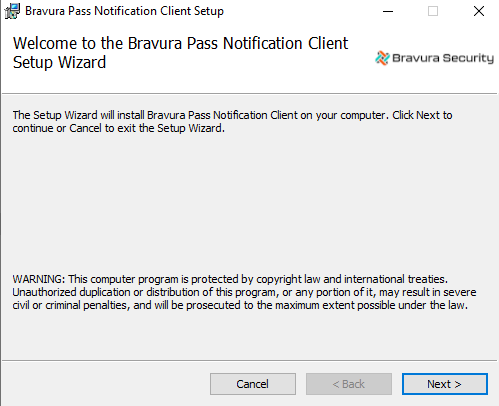Click the "Bravura Security" logo text

tap(443, 58)
